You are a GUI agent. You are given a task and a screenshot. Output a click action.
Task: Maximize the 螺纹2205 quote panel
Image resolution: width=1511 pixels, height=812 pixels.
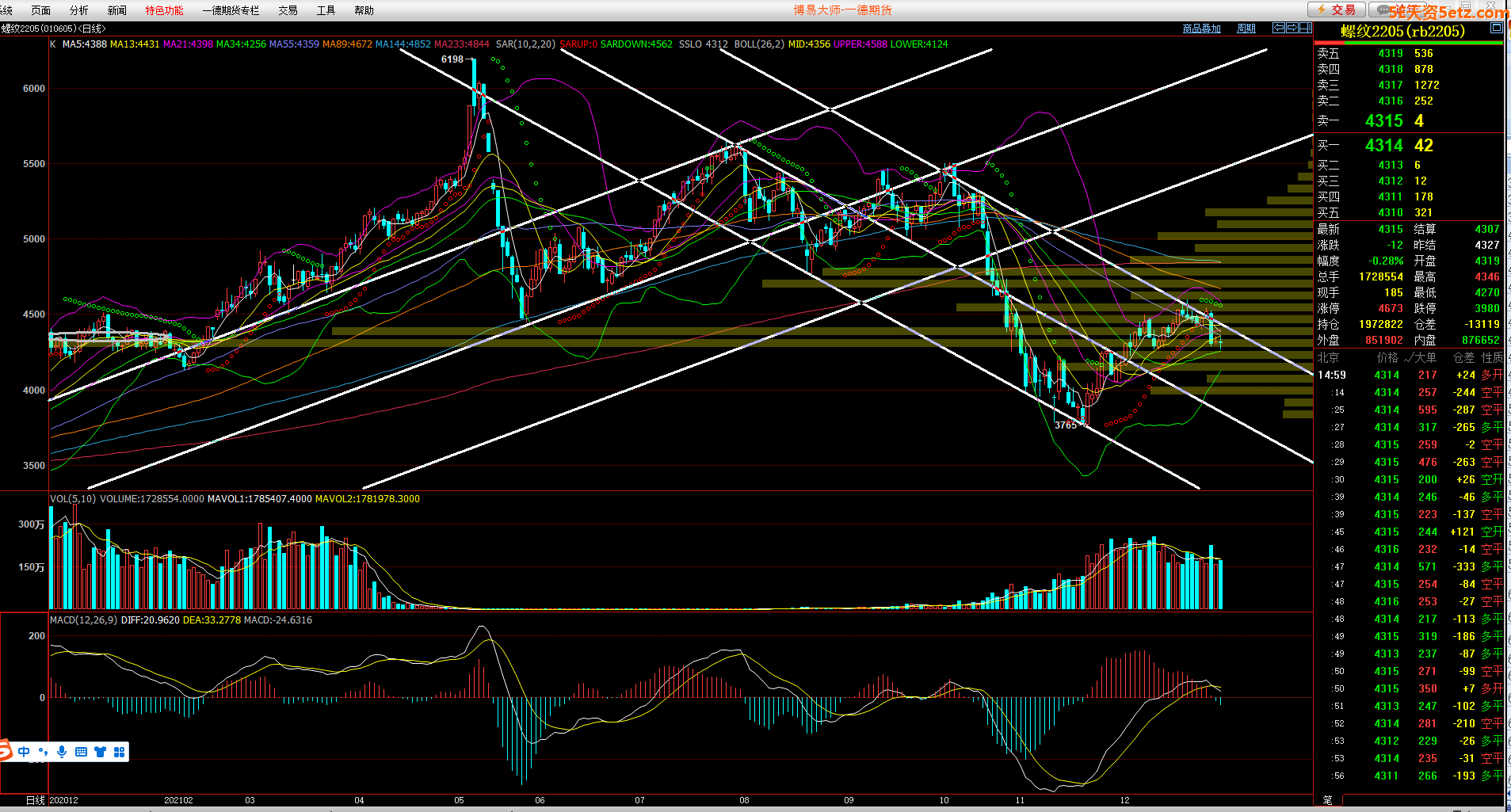click(1496, 28)
